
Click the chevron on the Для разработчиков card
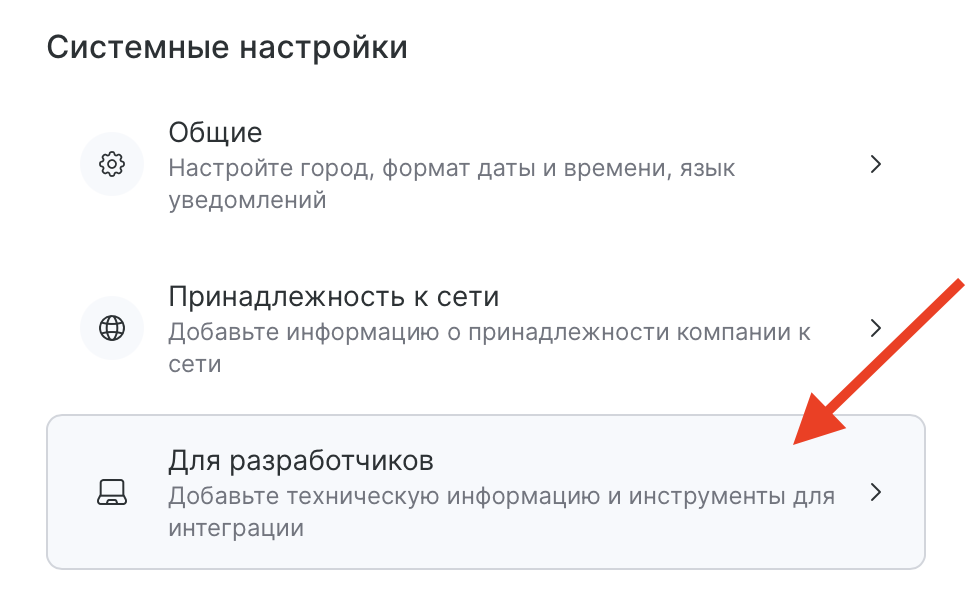pos(875,492)
